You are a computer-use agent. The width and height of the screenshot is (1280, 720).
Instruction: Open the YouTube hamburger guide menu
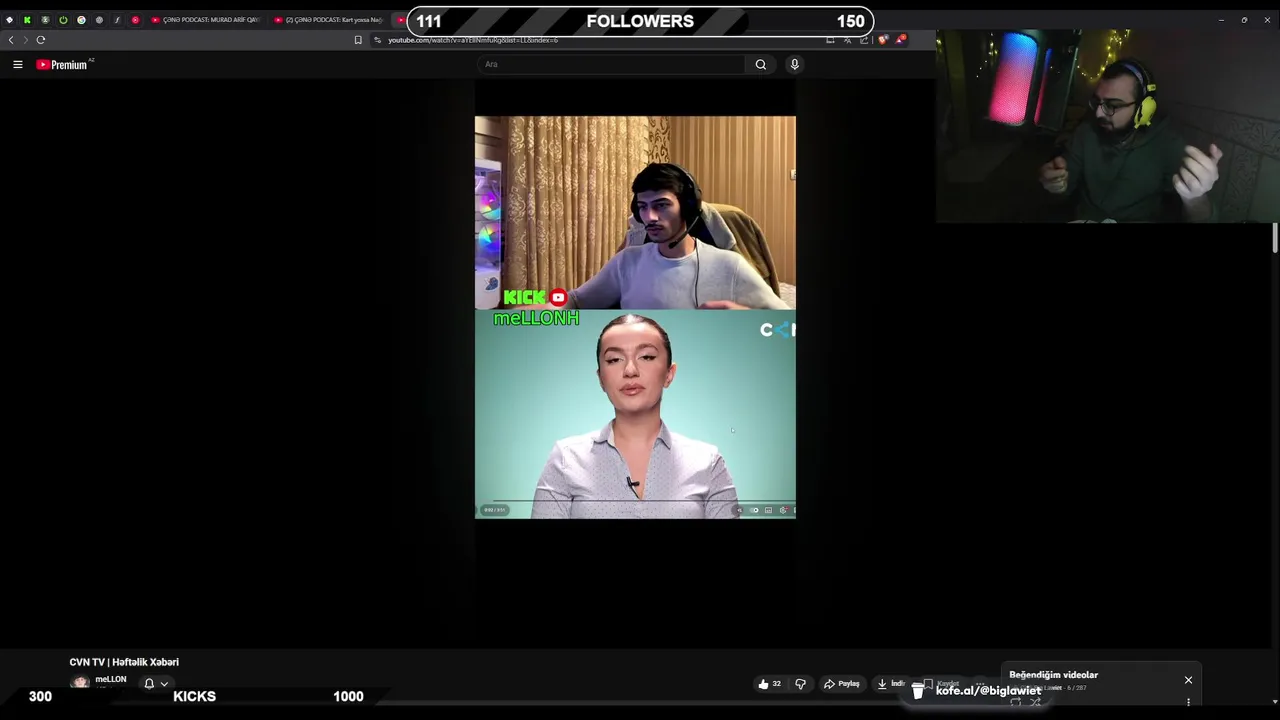17,64
